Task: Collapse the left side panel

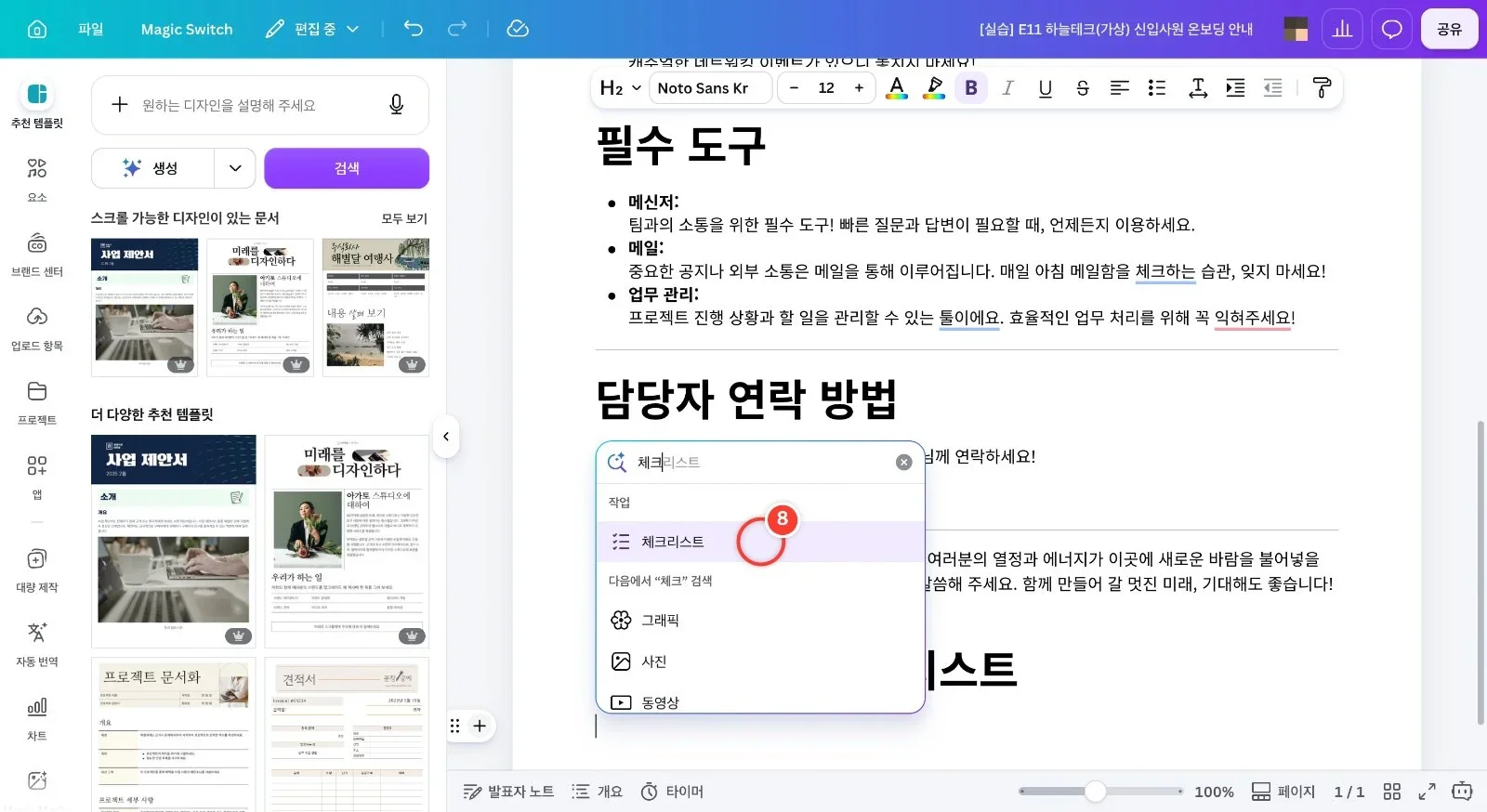Action: (446, 437)
